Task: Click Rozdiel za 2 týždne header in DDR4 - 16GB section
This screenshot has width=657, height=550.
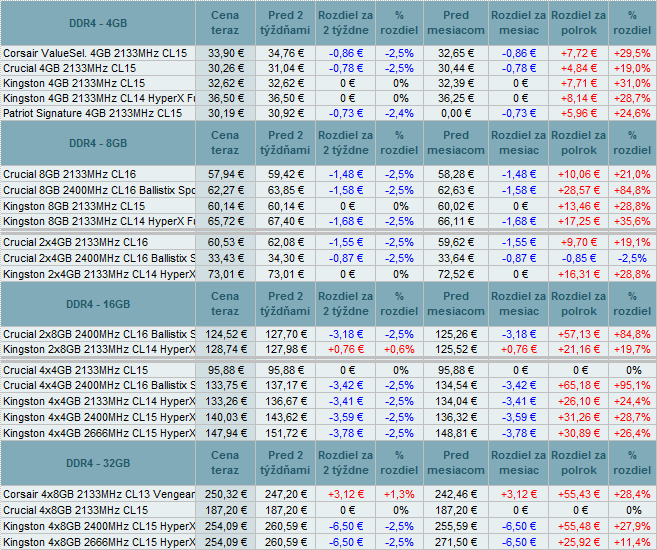Action: point(346,304)
